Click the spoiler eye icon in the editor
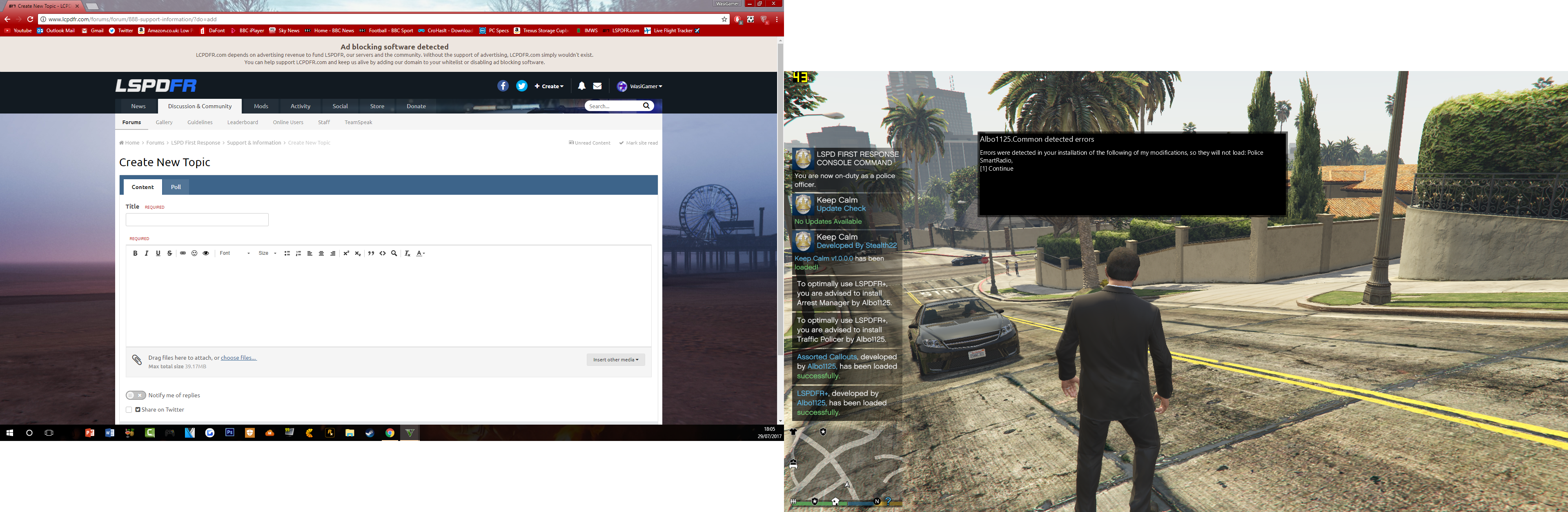 click(206, 253)
